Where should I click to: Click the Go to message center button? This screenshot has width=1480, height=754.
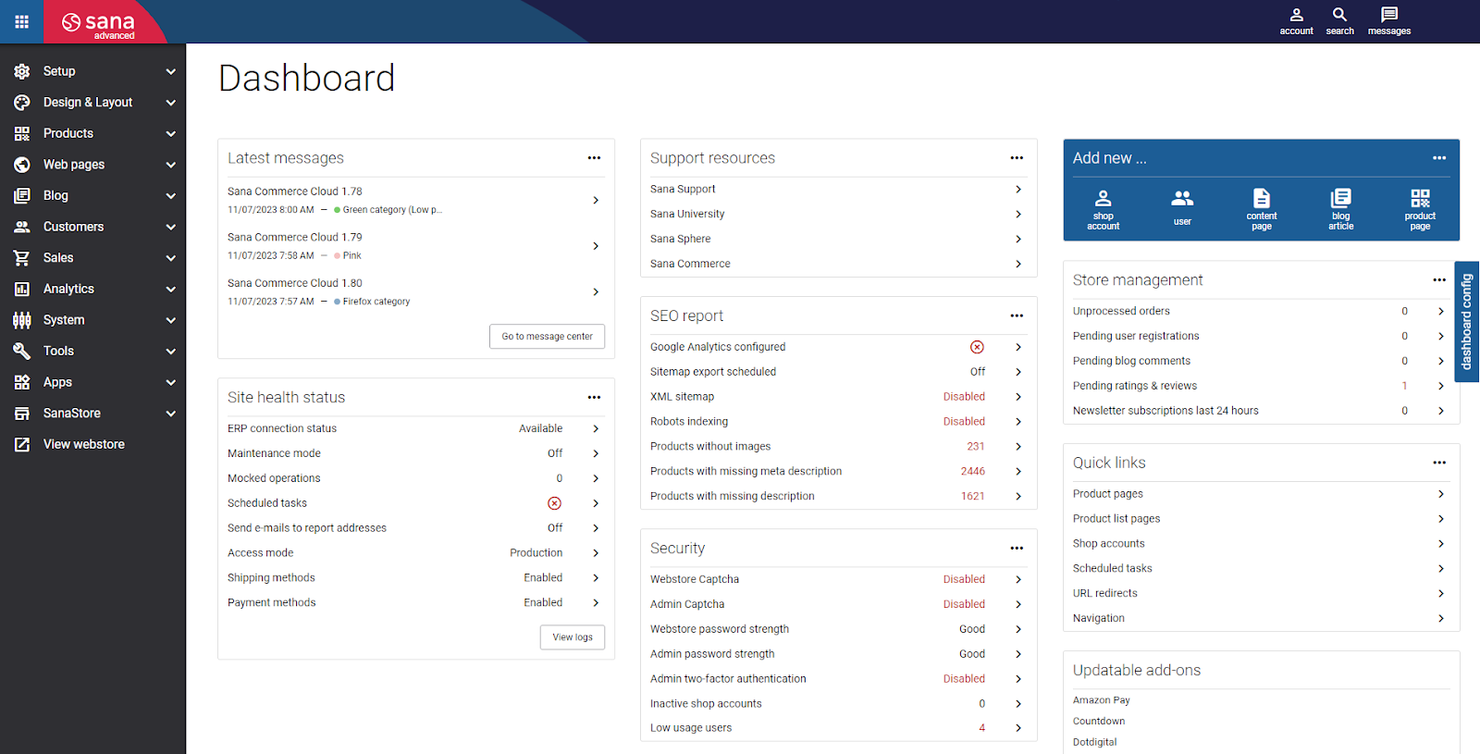[546, 336]
